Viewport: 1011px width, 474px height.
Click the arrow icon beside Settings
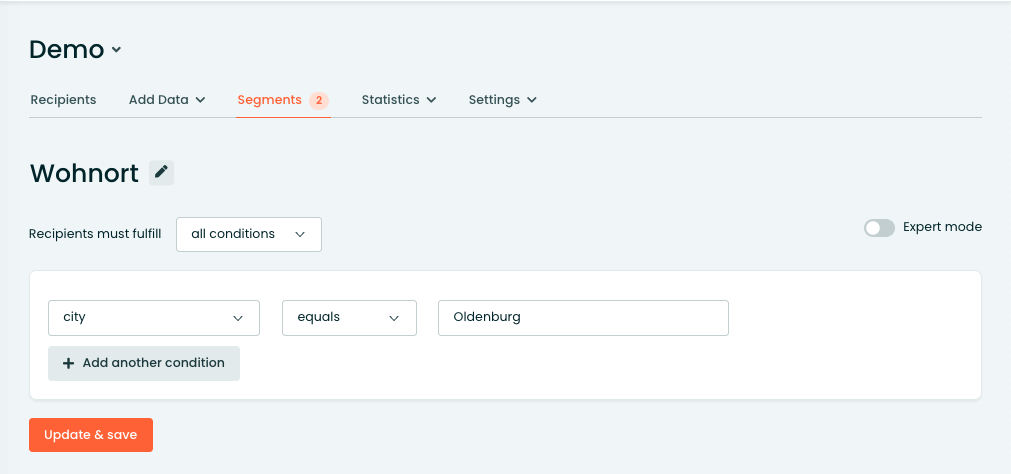tap(532, 100)
